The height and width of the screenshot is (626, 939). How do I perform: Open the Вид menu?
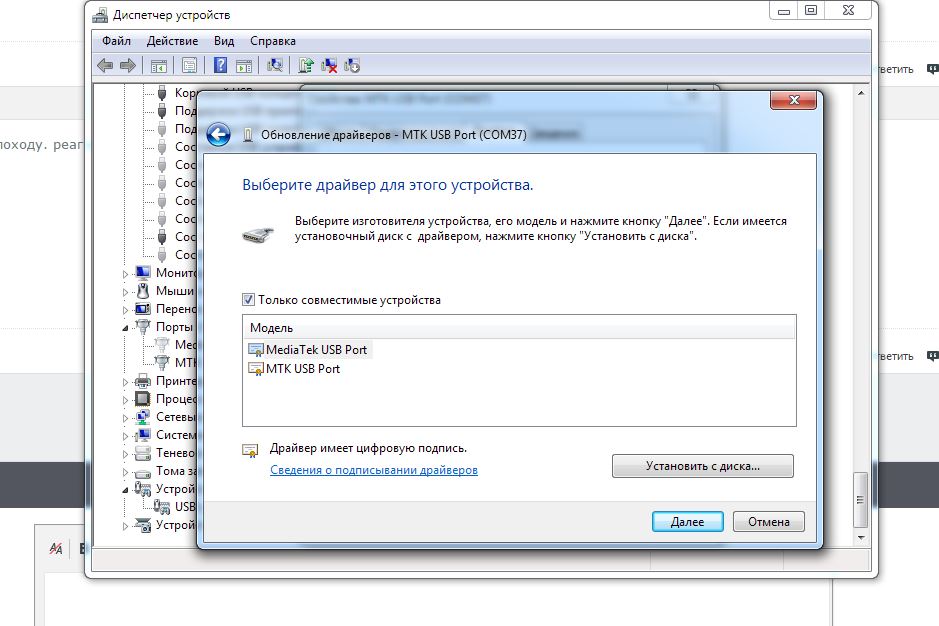[224, 41]
